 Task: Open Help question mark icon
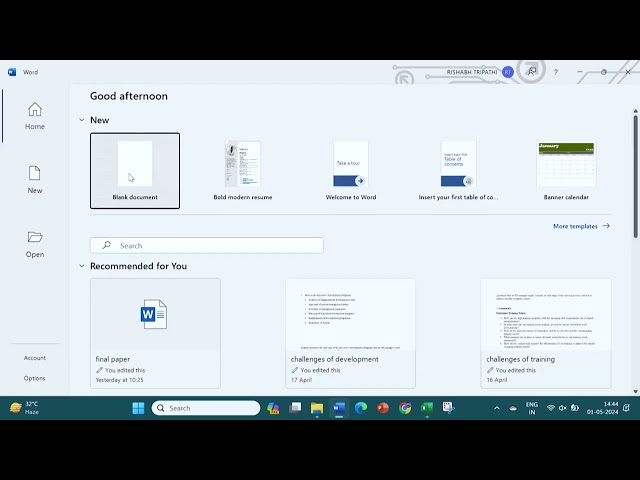[x=556, y=72]
